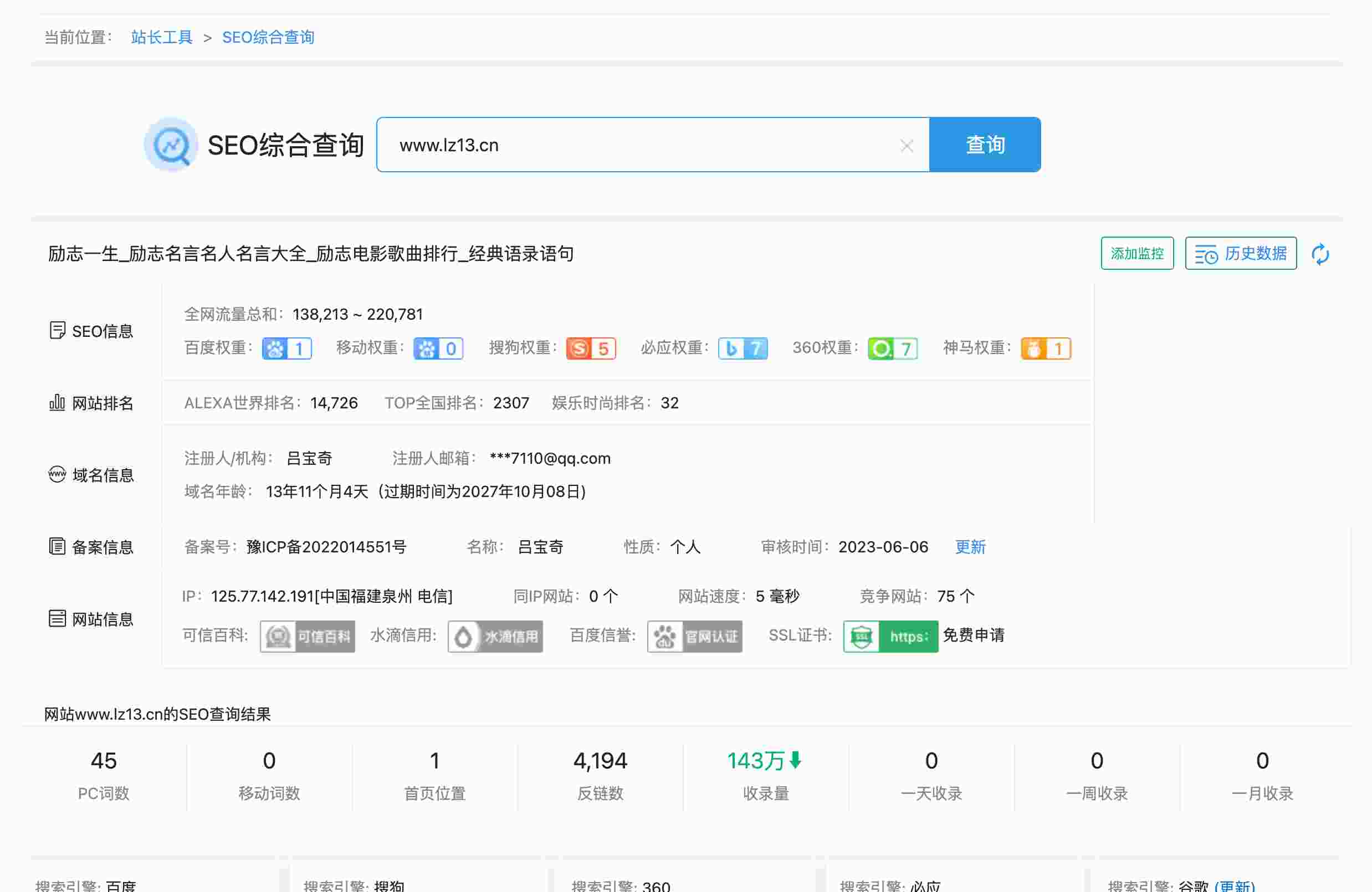Click the 360权重 green badge
1372x892 pixels.
click(892, 348)
